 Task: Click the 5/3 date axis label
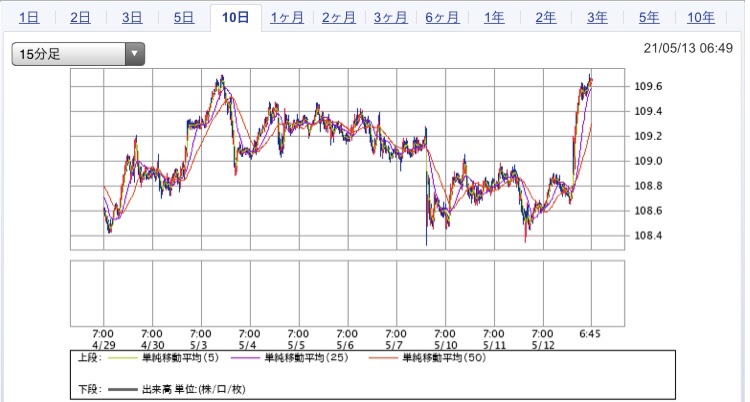(201, 345)
